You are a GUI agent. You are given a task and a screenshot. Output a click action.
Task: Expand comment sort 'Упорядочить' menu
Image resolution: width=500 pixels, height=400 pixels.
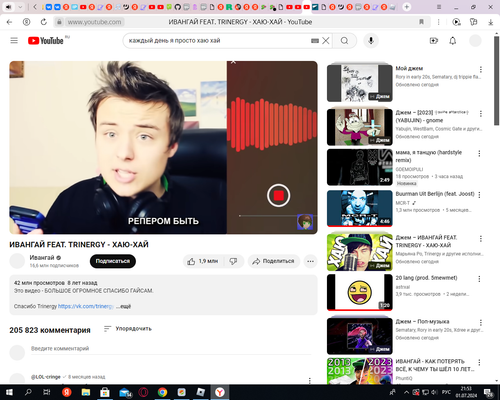coord(127,329)
